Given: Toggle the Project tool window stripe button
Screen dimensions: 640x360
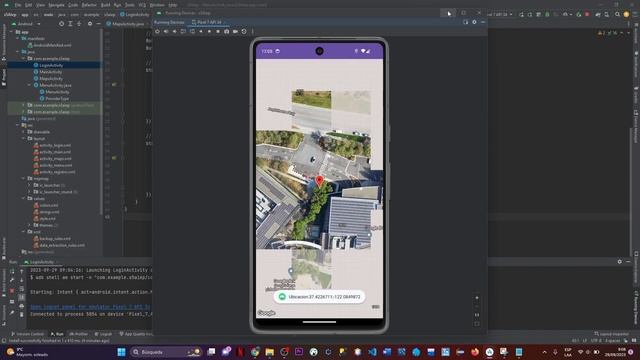Looking at the screenshot, I should (4, 78).
